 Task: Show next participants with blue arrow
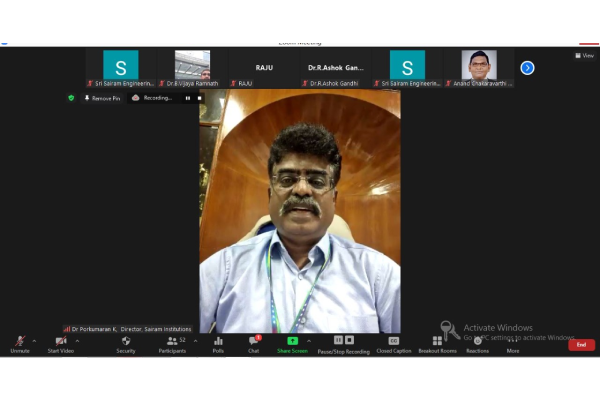(x=527, y=68)
